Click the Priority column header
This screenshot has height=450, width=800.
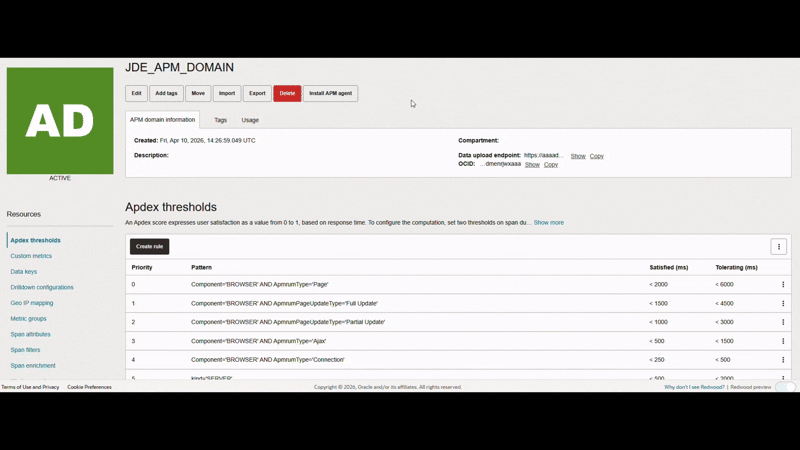tap(142, 267)
